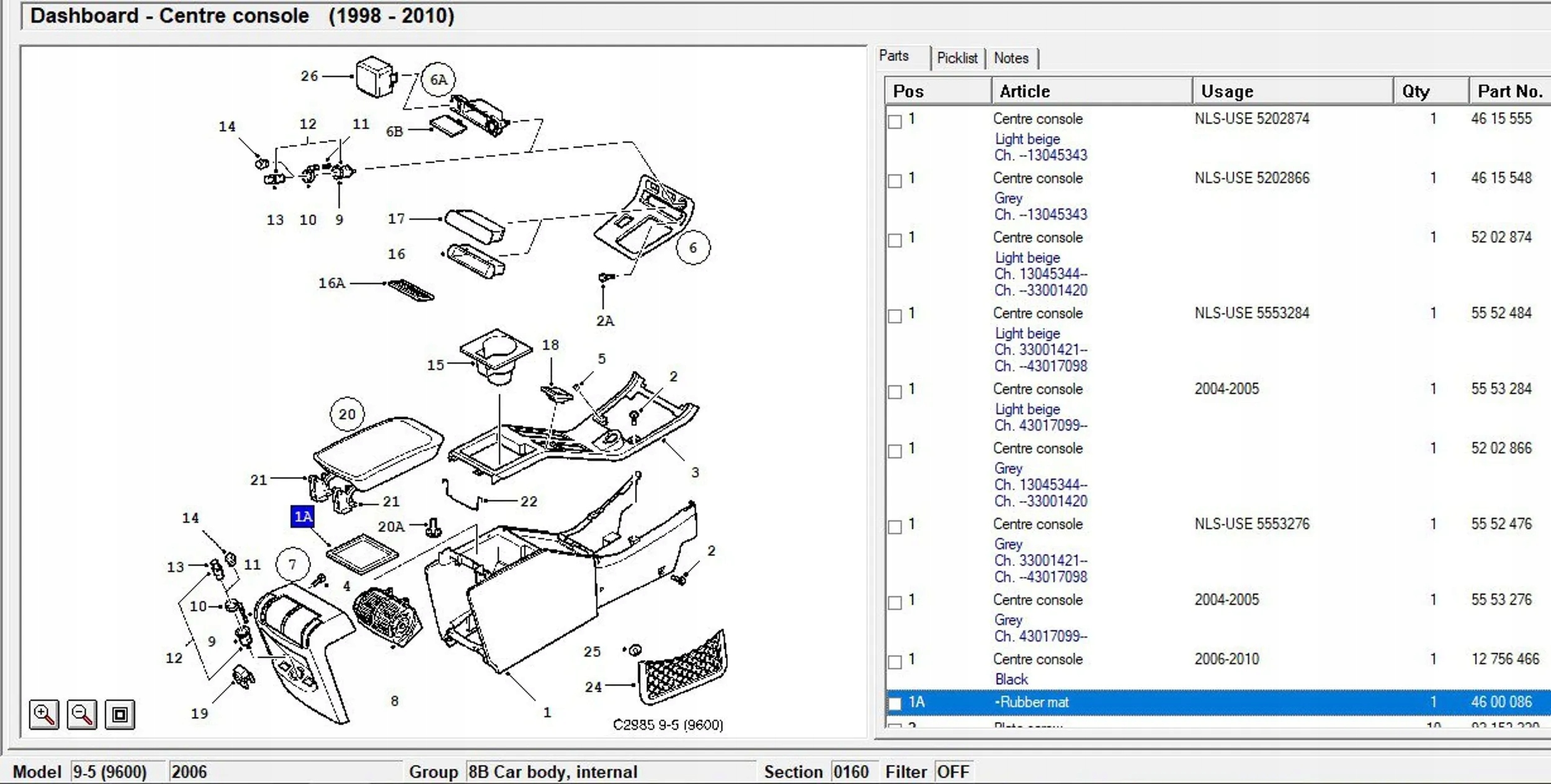Click the Part No. column header
Screen dimensions: 1551x784
(x=1509, y=92)
